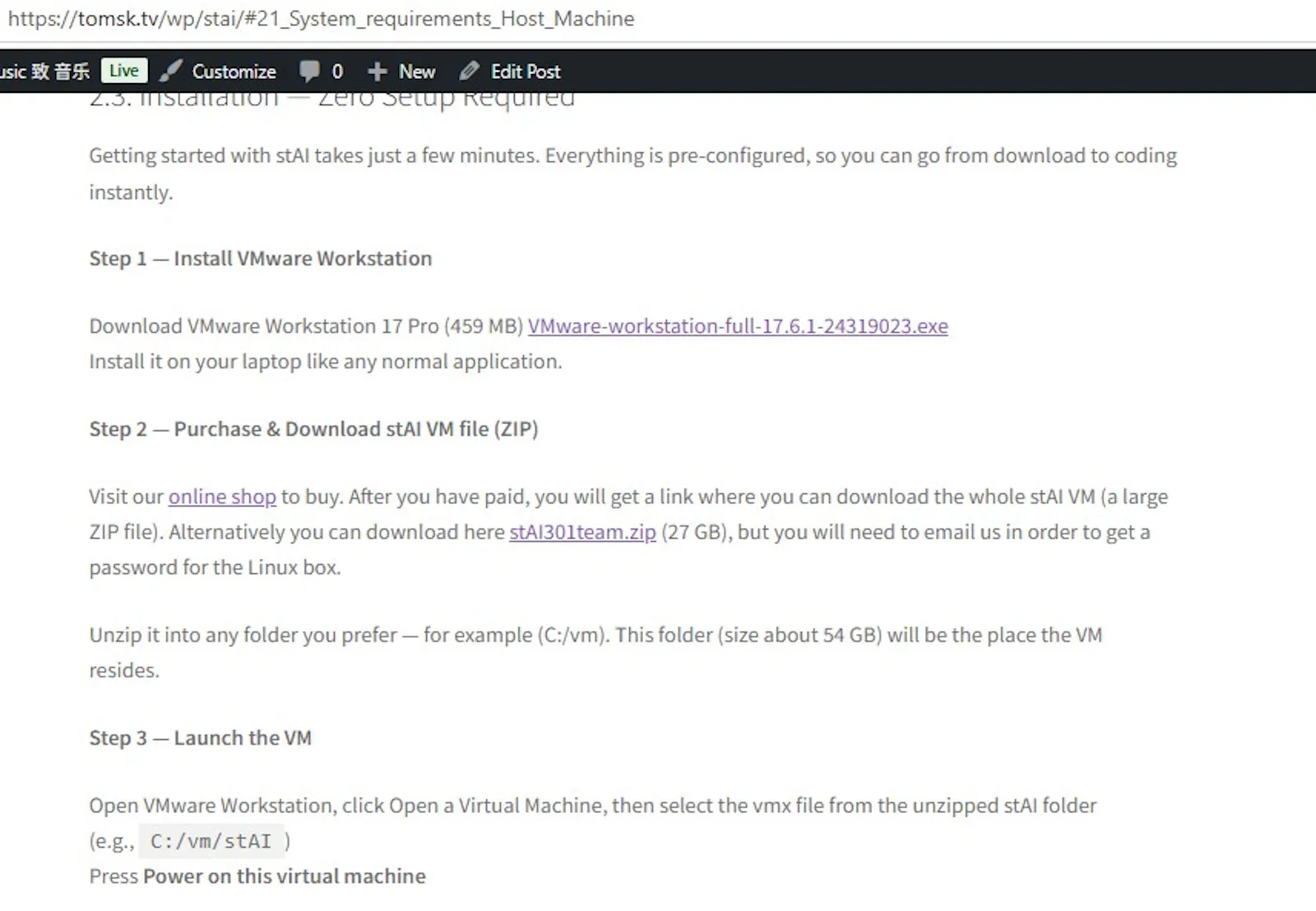Image resolution: width=1316 pixels, height=911 pixels.
Task: Open the site name menu with Chinese characters
Action: tap(45, 72)
